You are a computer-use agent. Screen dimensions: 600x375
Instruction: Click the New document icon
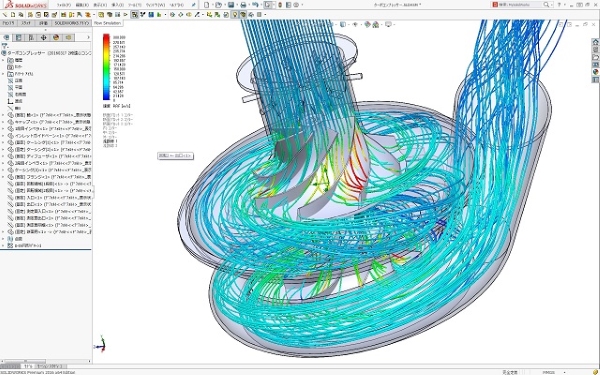[x=207, y=5]
